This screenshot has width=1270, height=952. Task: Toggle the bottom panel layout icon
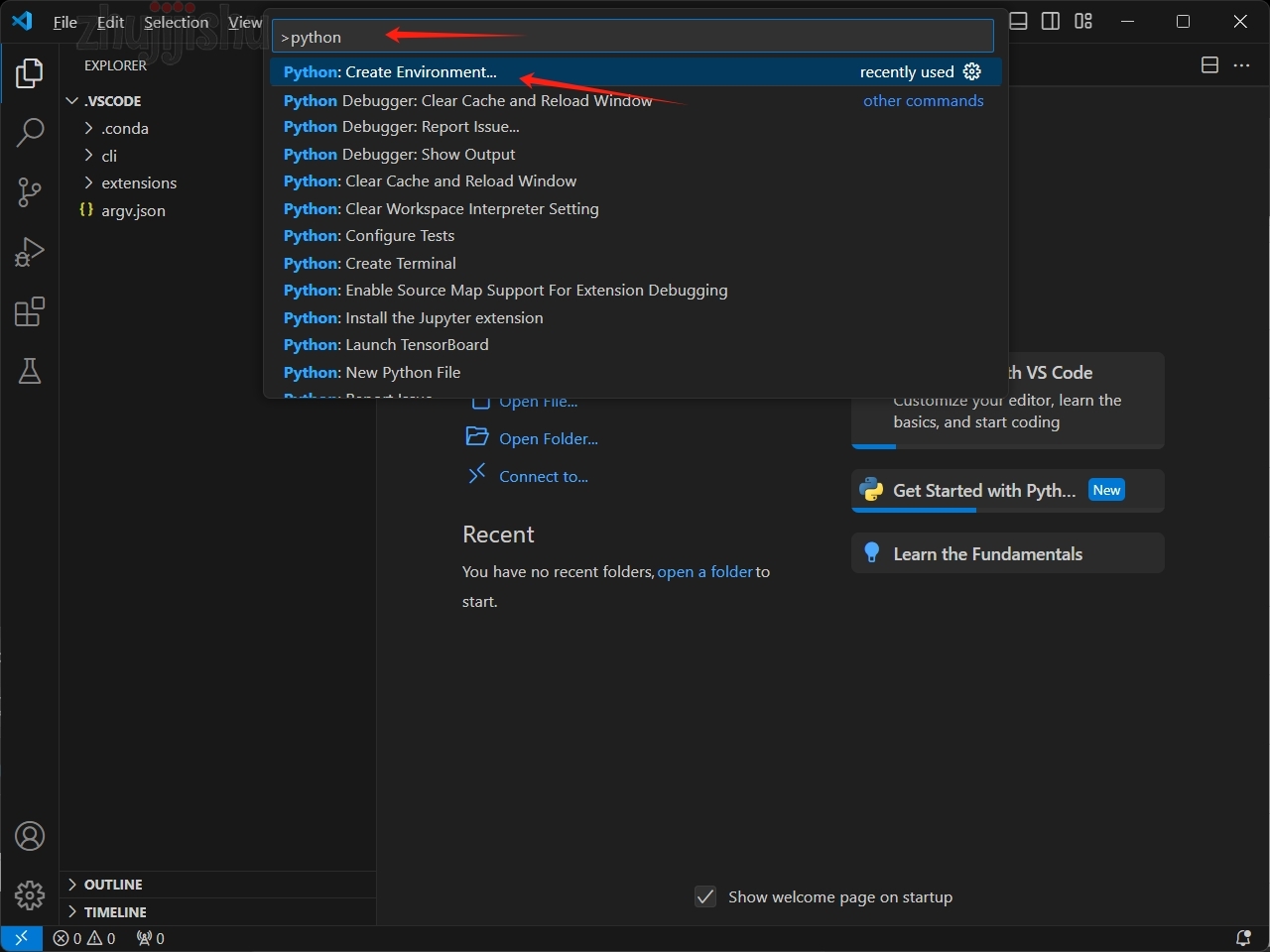coord(1018,21)
